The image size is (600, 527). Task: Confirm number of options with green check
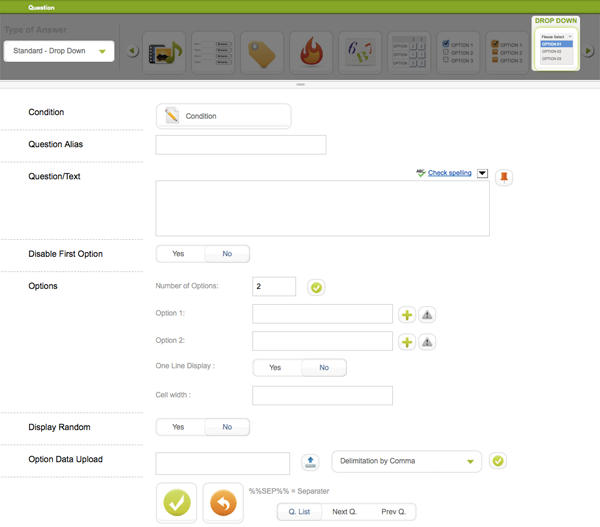coord(316,287)
